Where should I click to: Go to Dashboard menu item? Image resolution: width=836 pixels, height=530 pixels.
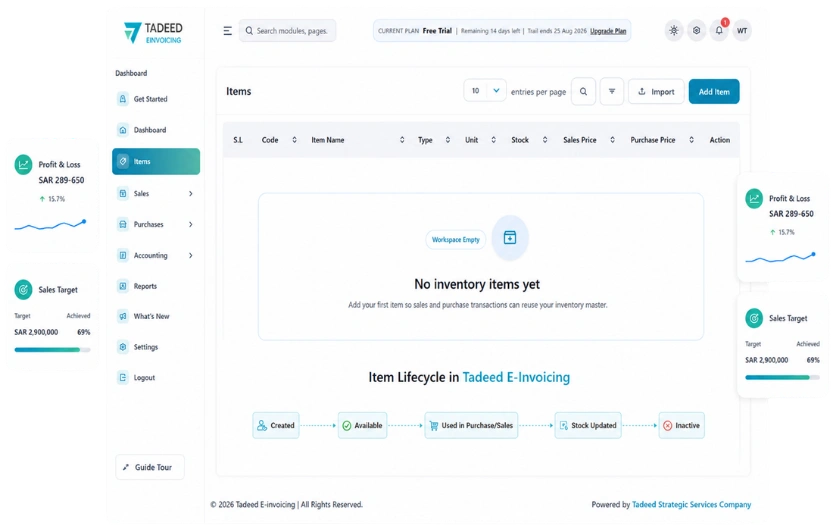pos(156,130)
